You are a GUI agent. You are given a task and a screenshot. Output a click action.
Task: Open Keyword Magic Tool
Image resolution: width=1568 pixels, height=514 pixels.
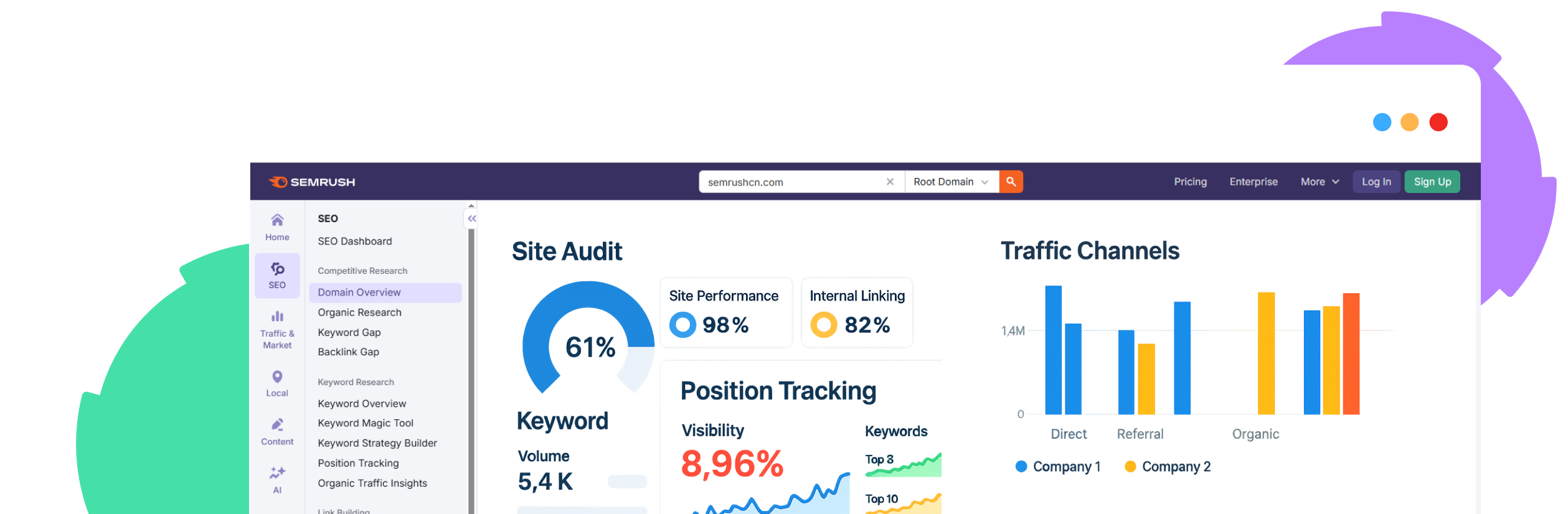[x=365, y=423]
